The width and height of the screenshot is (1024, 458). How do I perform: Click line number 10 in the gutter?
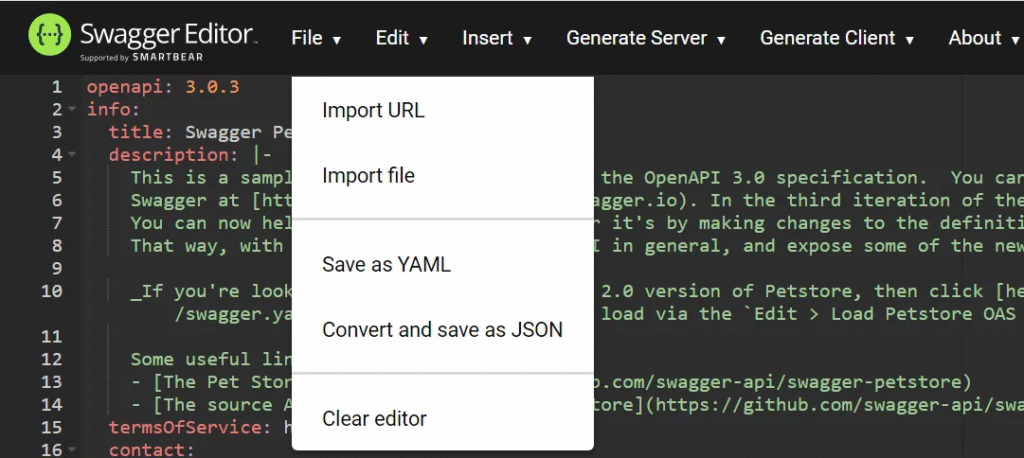click(52, 291)
